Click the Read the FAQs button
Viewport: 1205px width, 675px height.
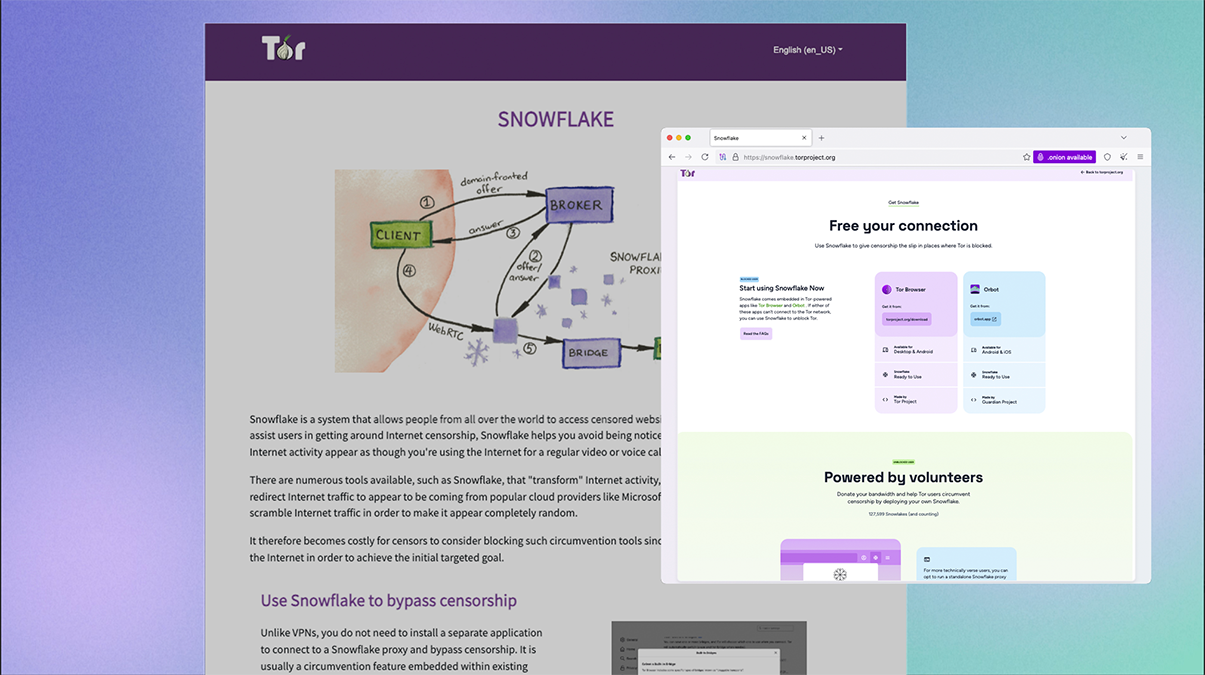[756, 334]
